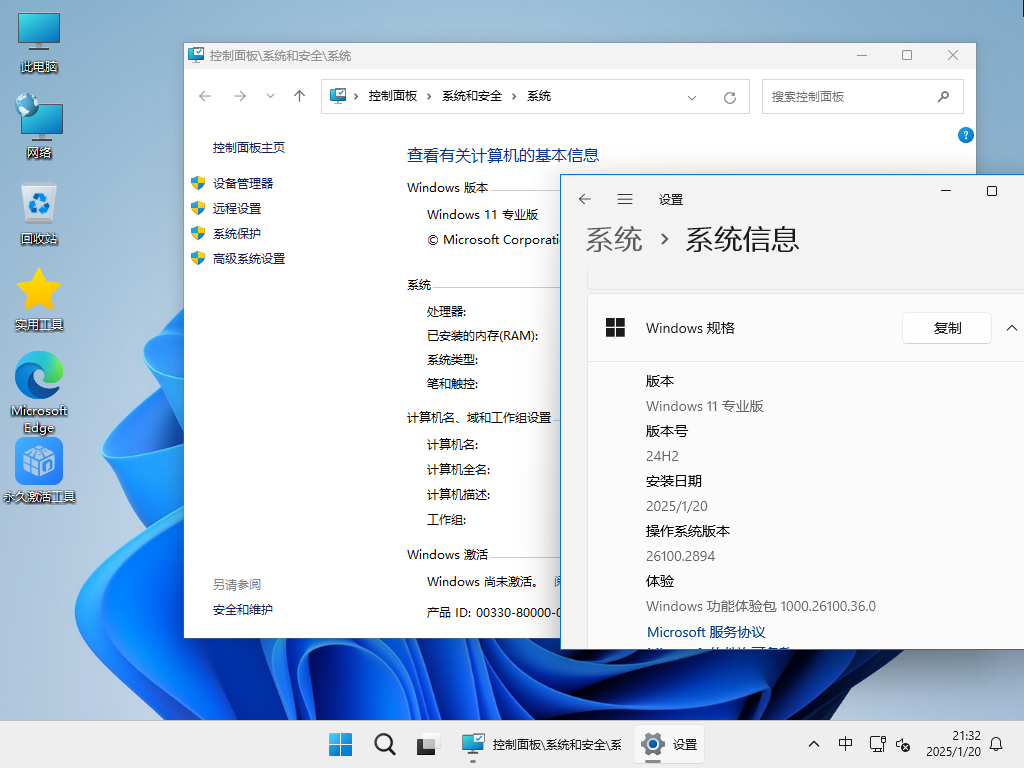Image resolution: width=1024 pixels, height=768 pixels.
Task: Open 系统保护 link
Action: (x=236, y=233)
